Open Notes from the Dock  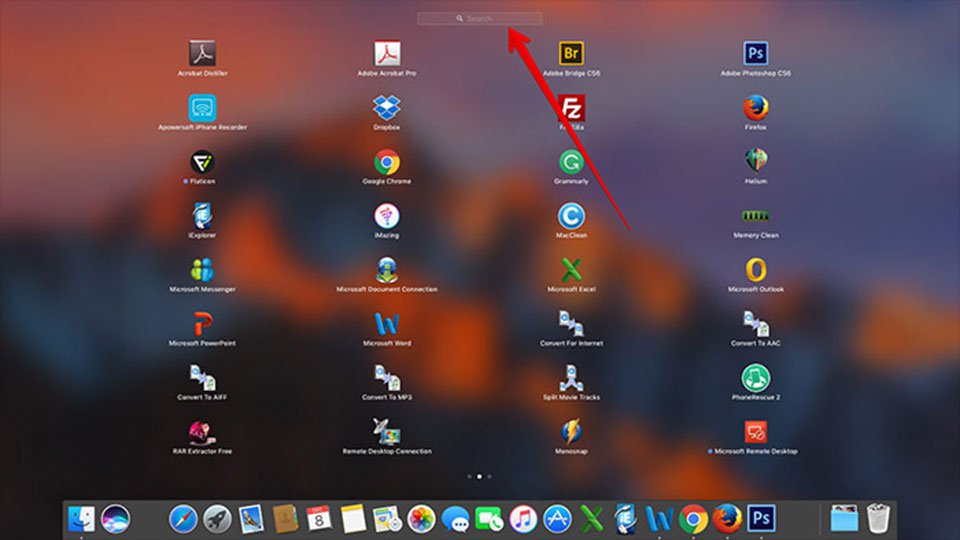(353, 519)
